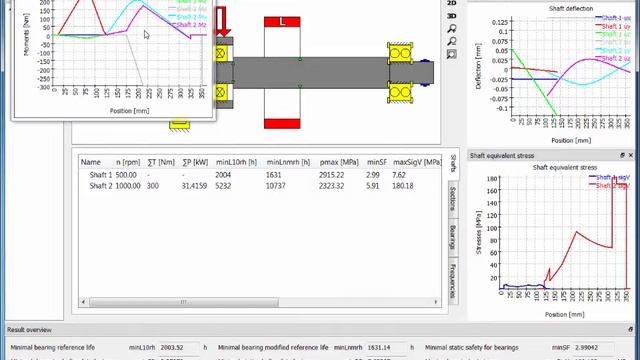Select the Shaft 2 table row
640x360 pixels.
coord(260,186)
